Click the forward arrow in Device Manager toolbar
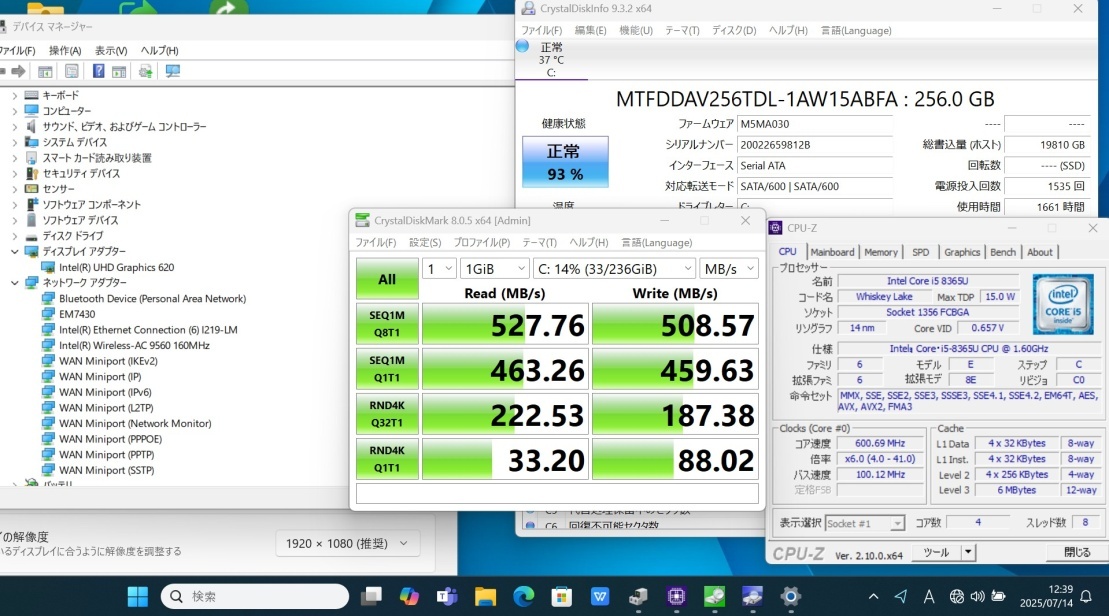 tap(18, 71)
